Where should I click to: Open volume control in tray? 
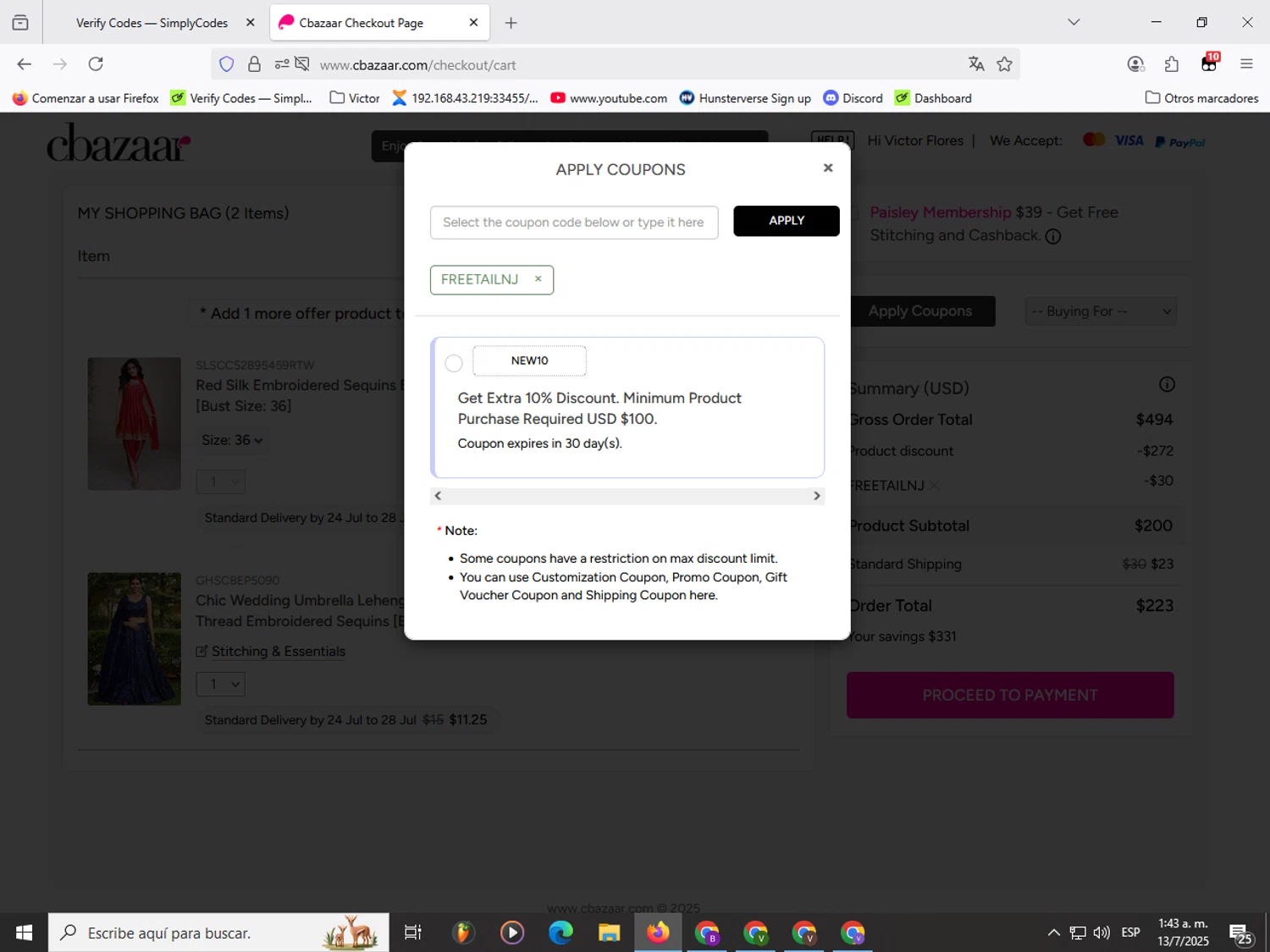tap(1102, 933)
